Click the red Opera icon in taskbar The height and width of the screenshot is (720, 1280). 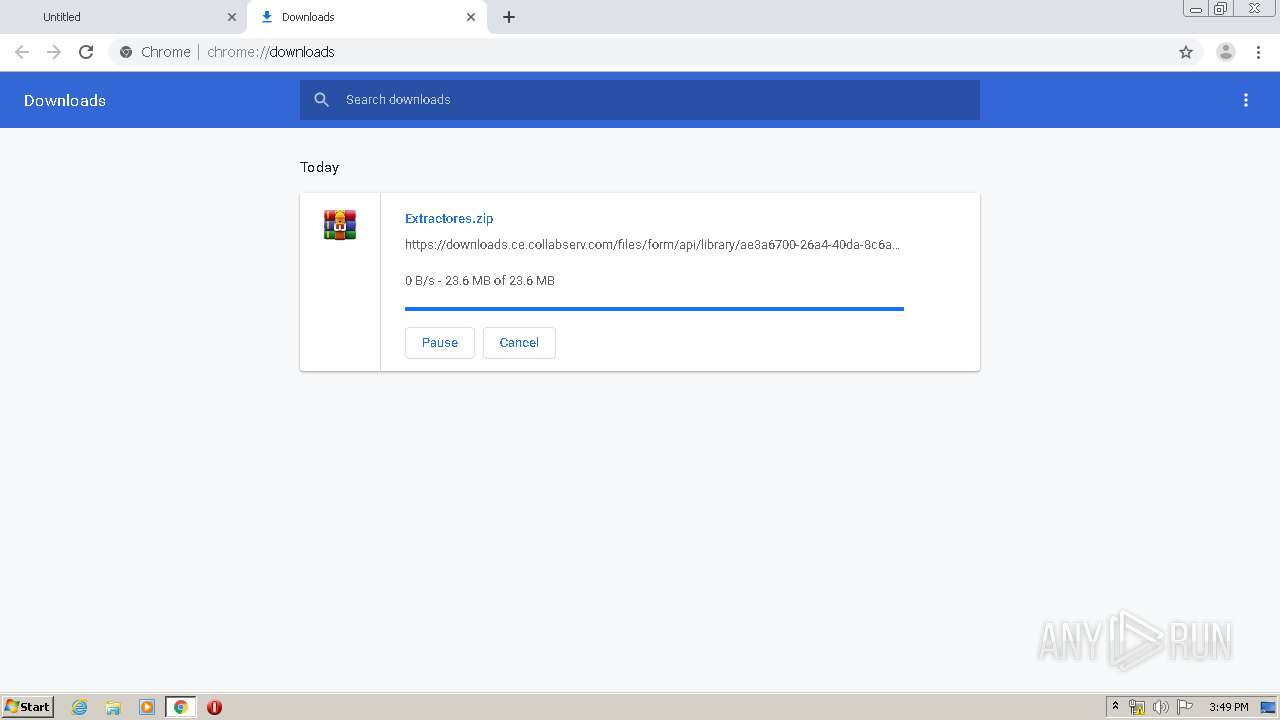tap(214, 707)
